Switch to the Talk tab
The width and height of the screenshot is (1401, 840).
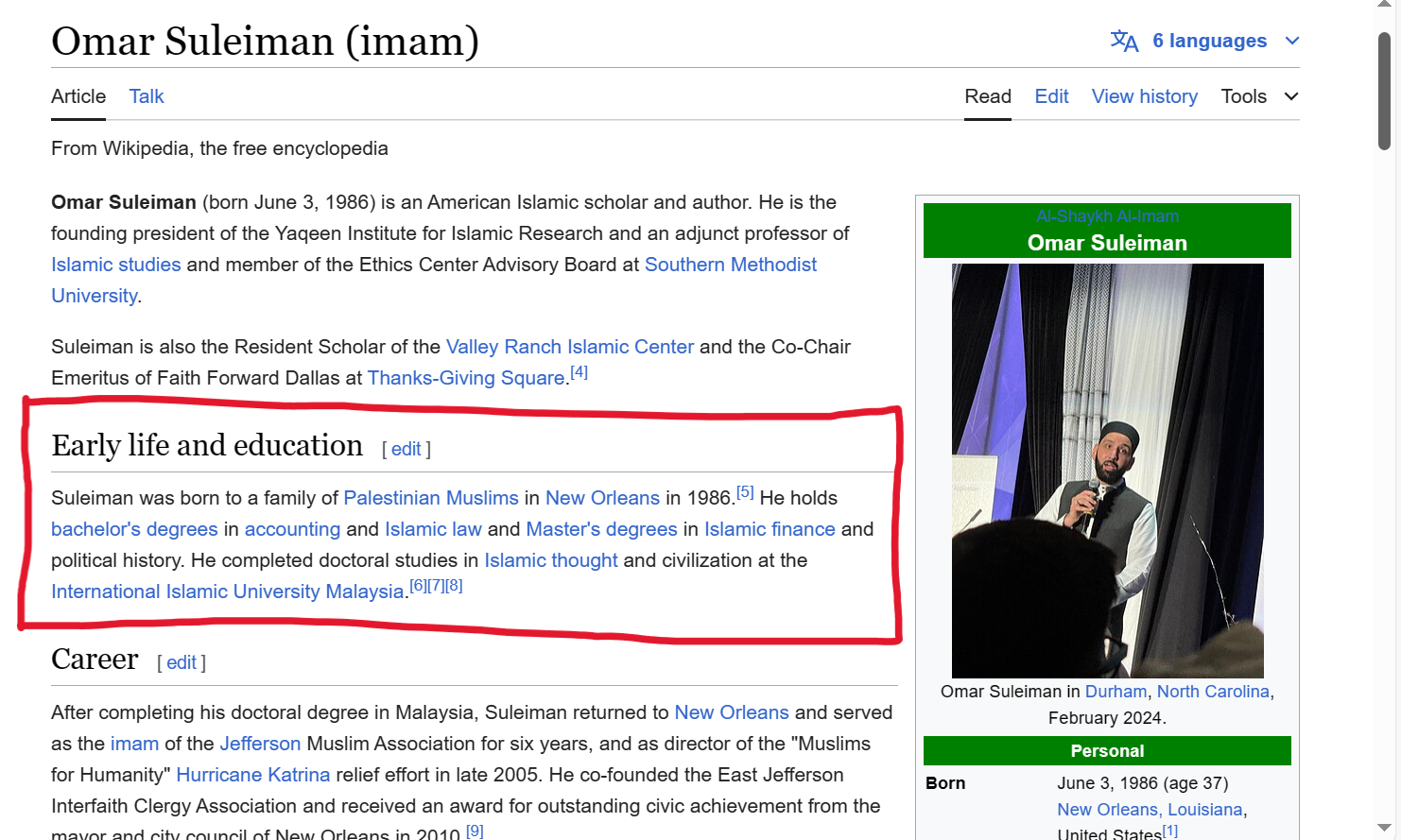[x=147, y=96]
